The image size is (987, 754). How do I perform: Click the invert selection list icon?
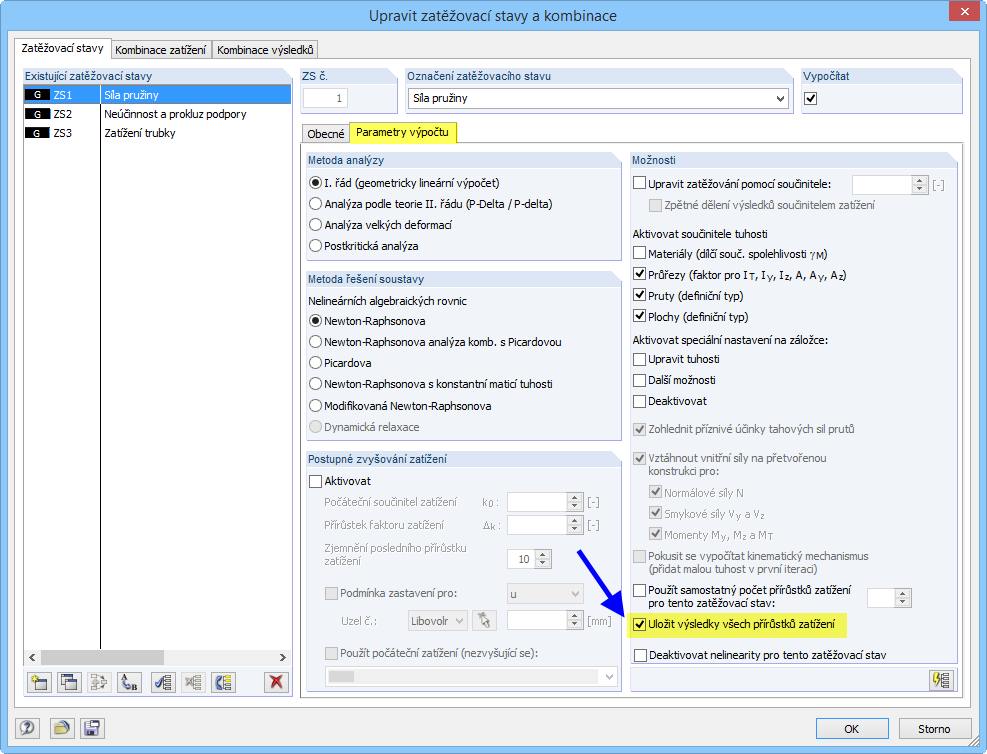pyautogui.click(x=223, y=682)
